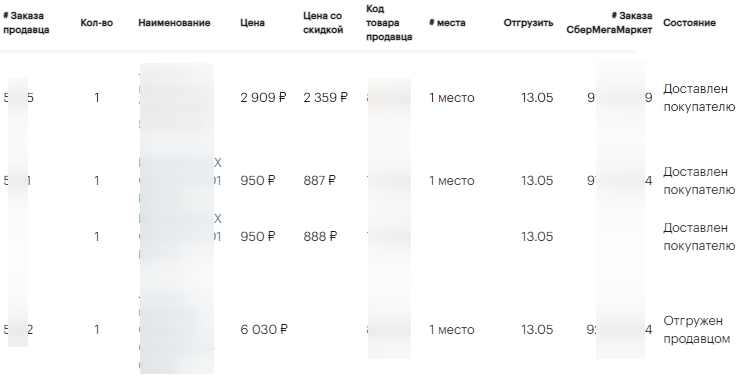Open the product link discounted to 887 ₽

click(x=180, y=181)
